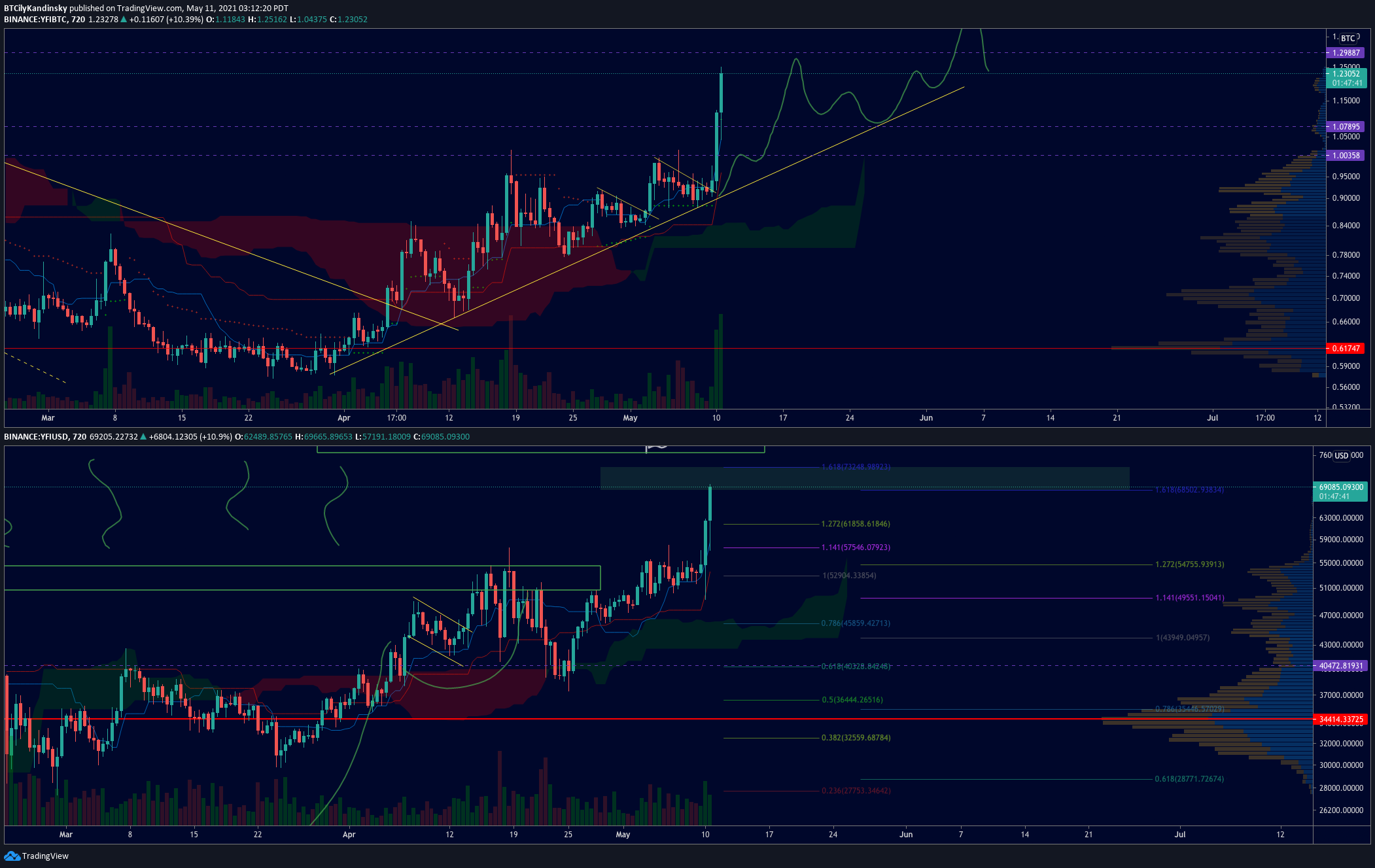Click the 0.236(27753.34642) fib level label
Viewport: 1375px width, 868px height.
(x=856, y=791)
